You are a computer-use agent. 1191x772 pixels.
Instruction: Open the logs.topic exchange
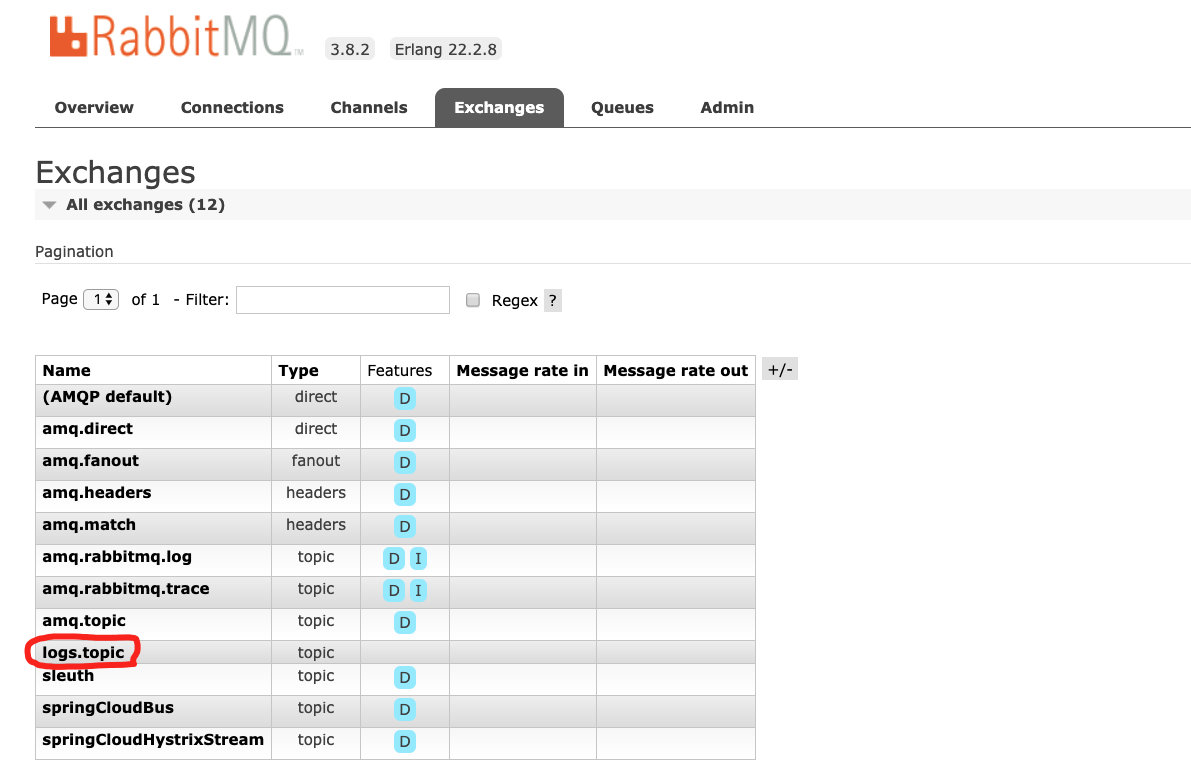point(84,653)
